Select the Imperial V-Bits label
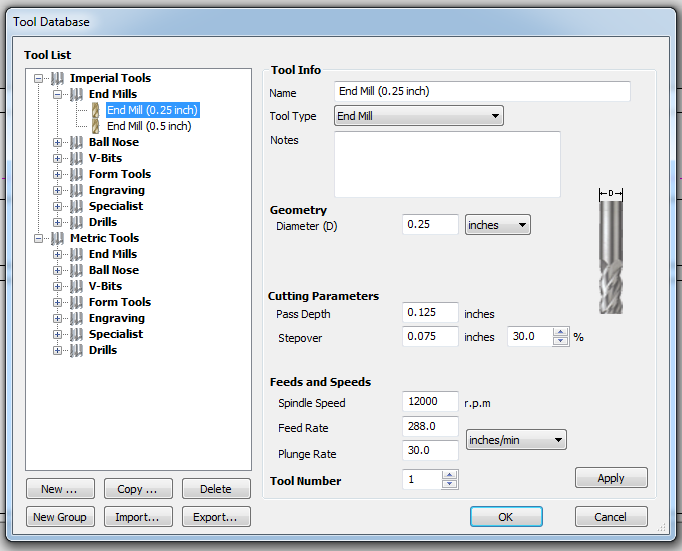 105,158
